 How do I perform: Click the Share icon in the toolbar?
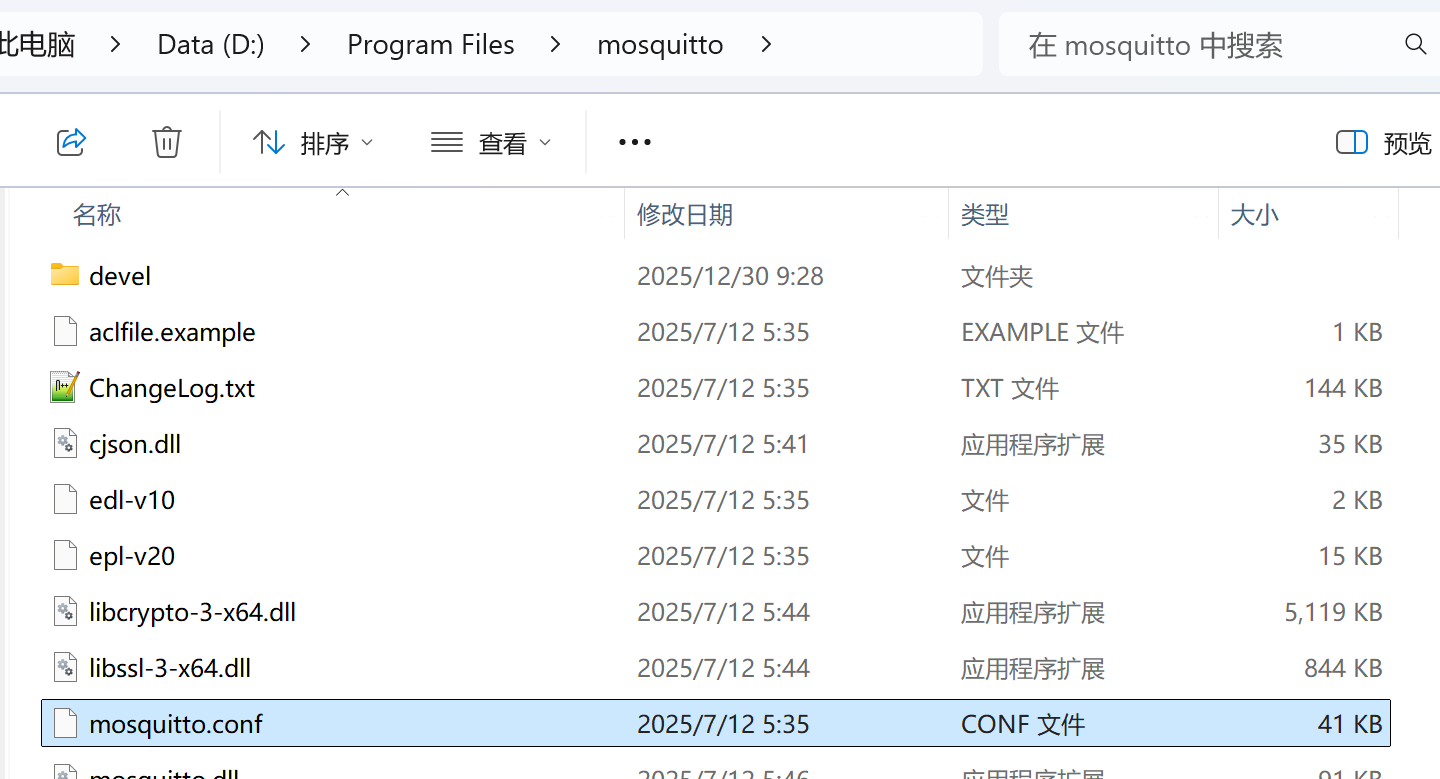(72, 142)
